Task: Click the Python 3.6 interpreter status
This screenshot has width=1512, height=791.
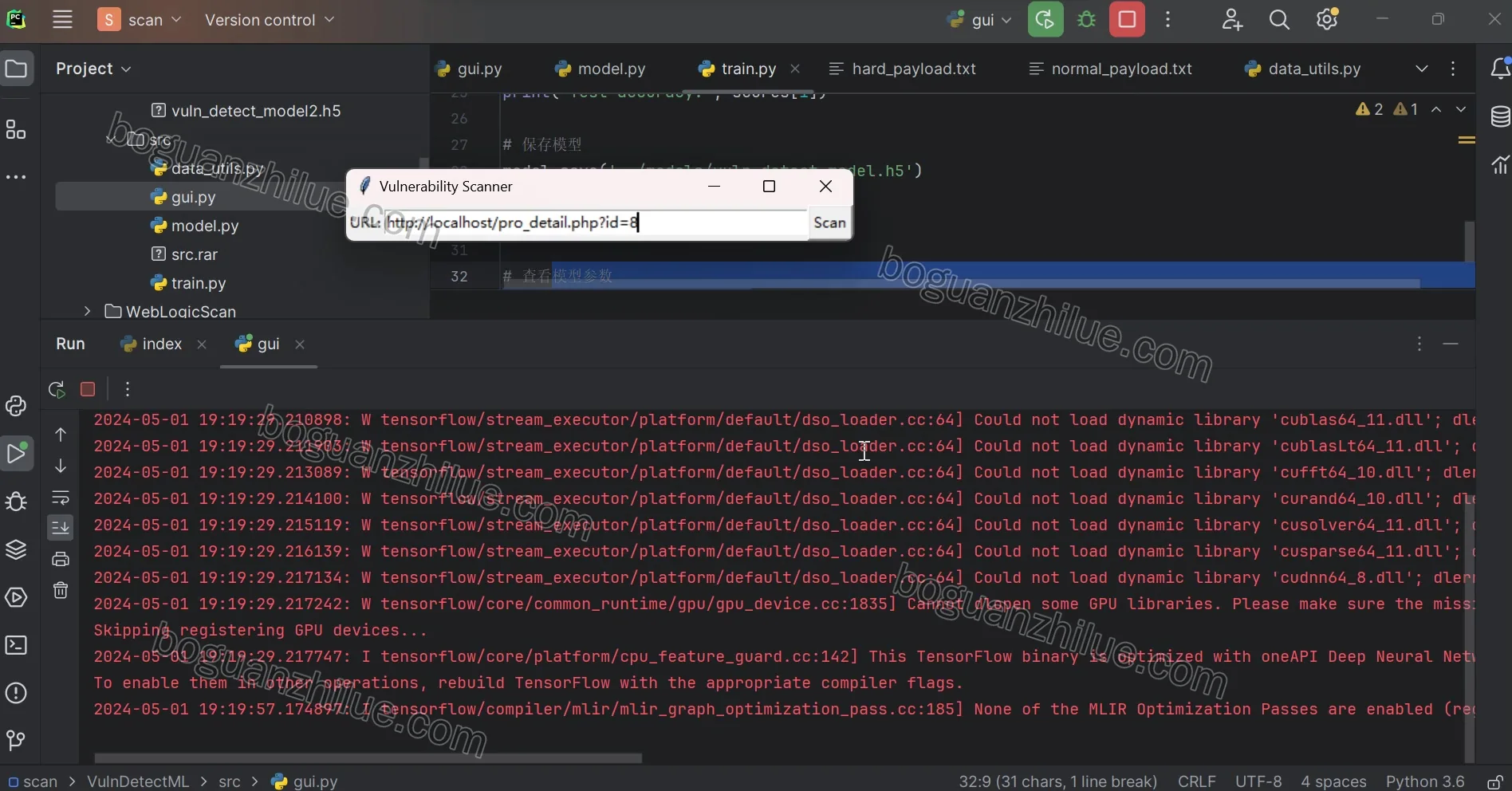Action: point(1425,781)
